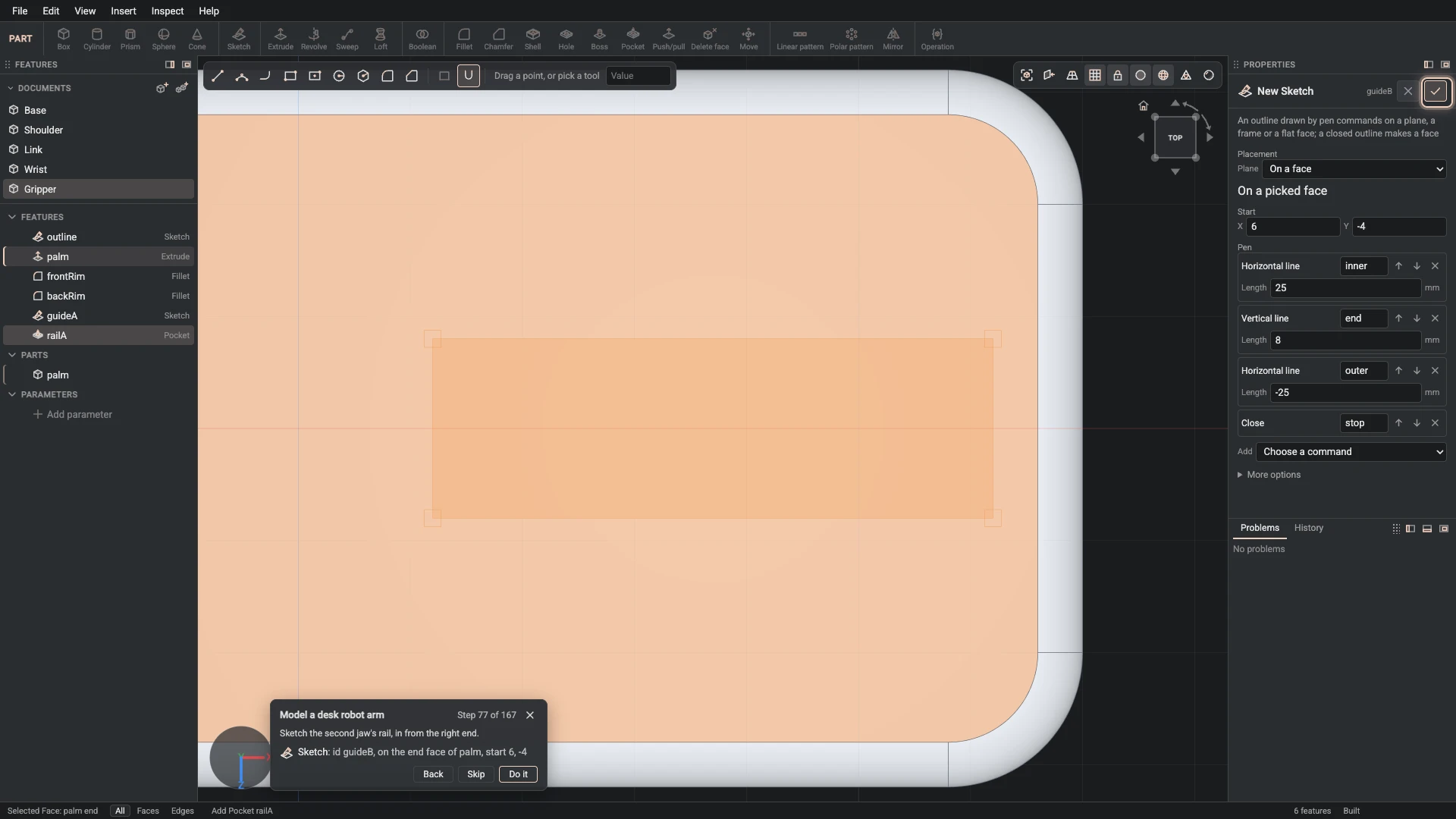
Task: Click the Loft tool icon
Action: pos(381,39)
